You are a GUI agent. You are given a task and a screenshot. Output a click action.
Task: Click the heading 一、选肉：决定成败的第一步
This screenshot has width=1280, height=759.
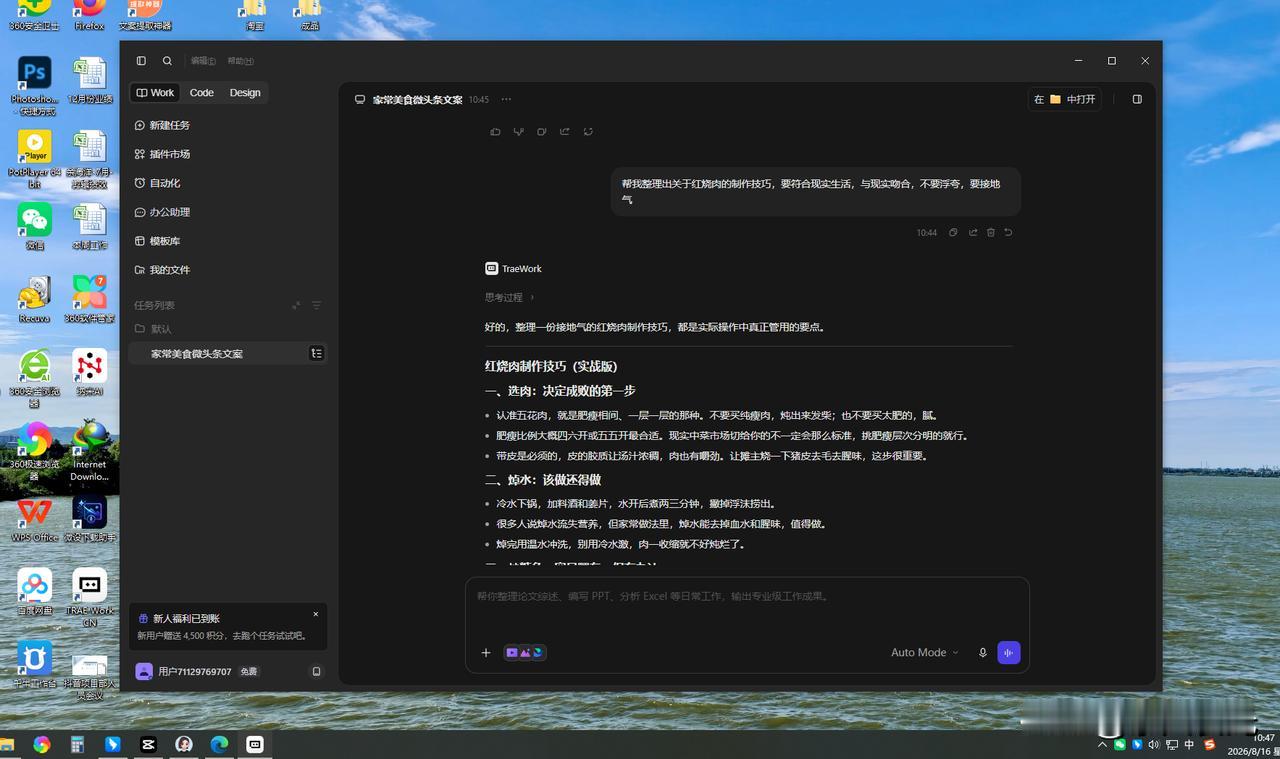[x=560, y=390]
